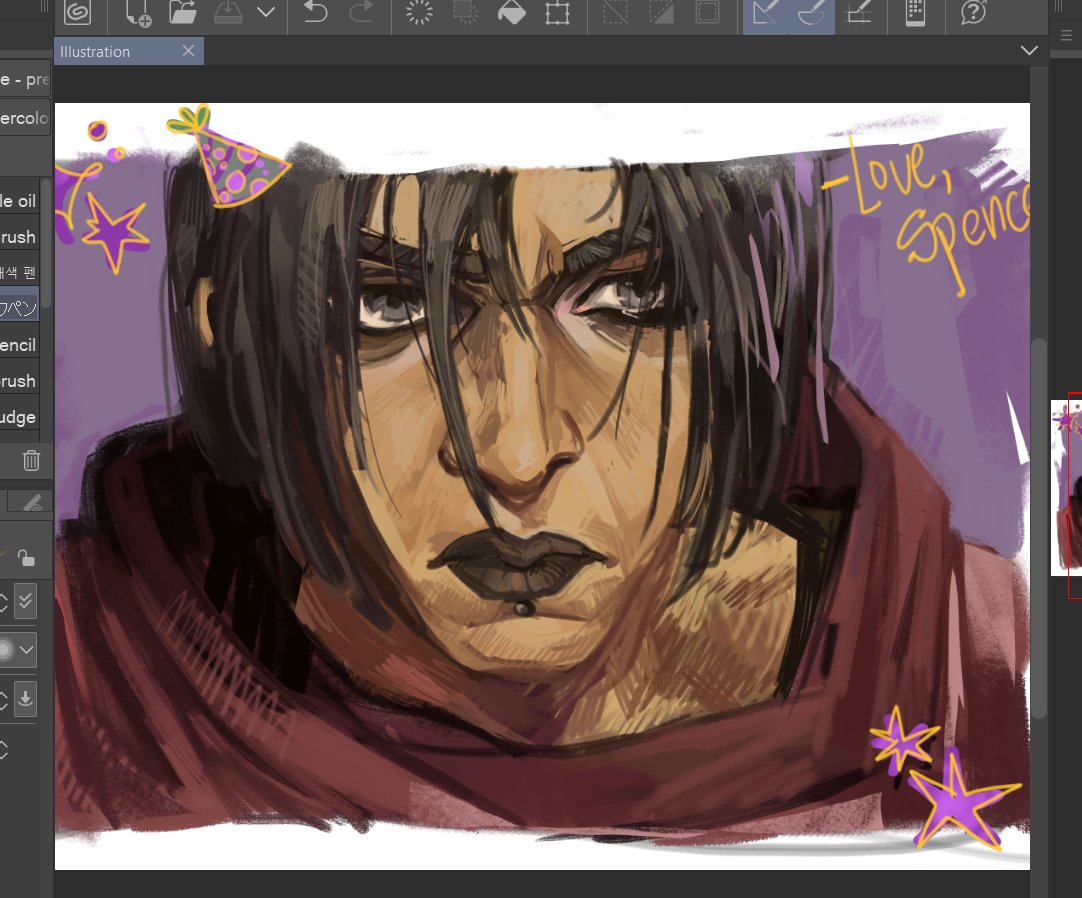Open smartphone connection icon
This screenshot has height=898, width=1082.
click(x=915, y=12)
